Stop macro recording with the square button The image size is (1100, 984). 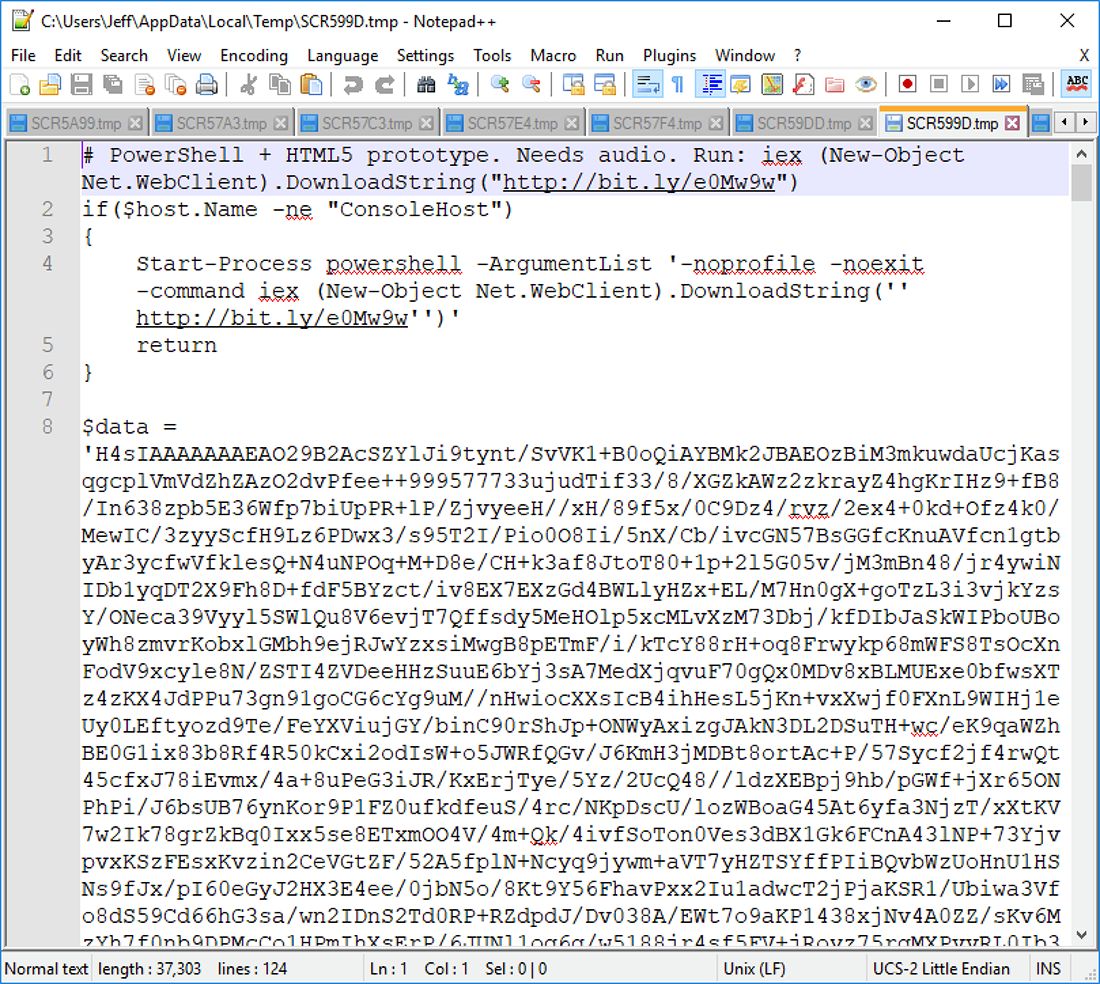(x=939, y=85)
